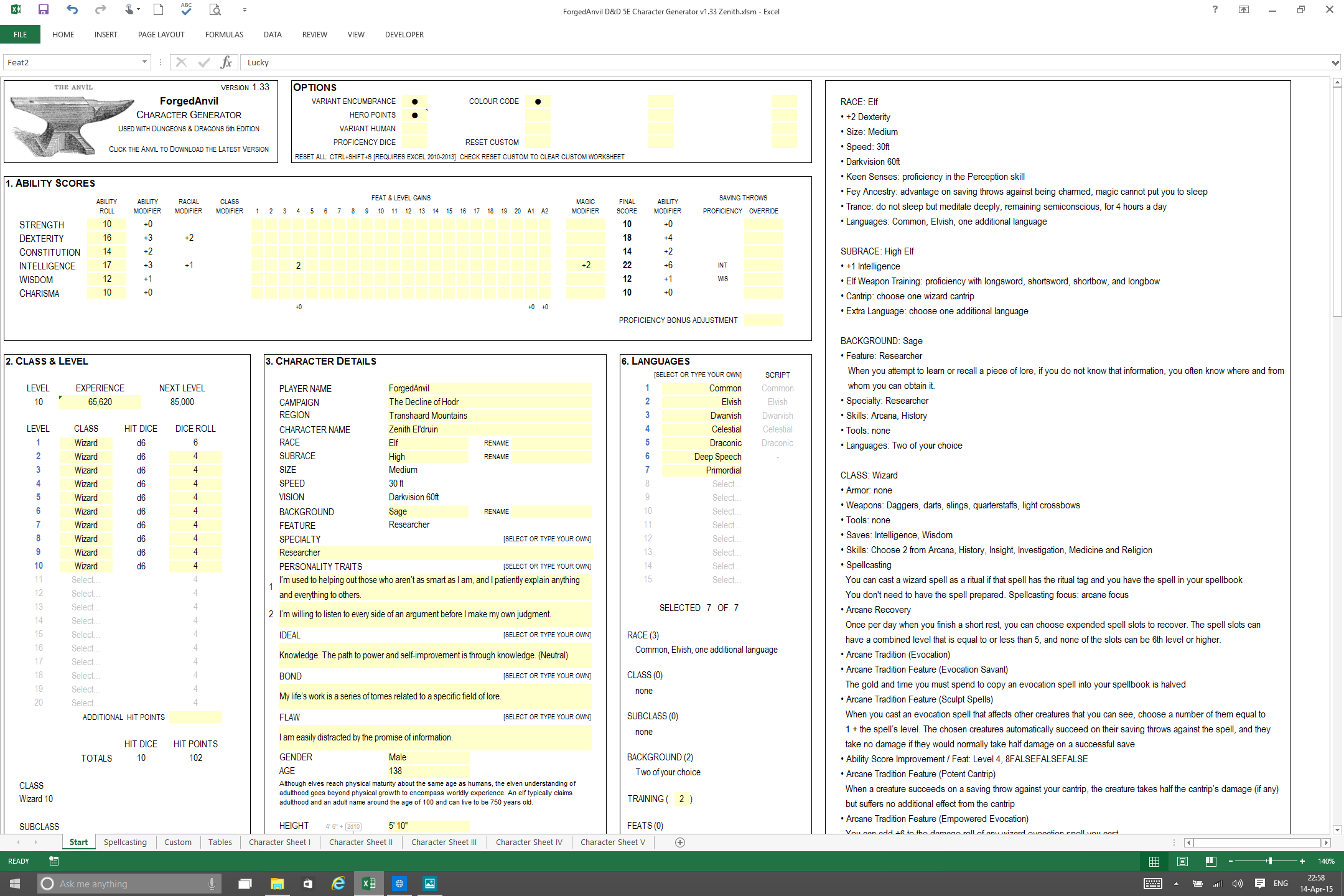Add a new sheet with plus button

[680, 842]
